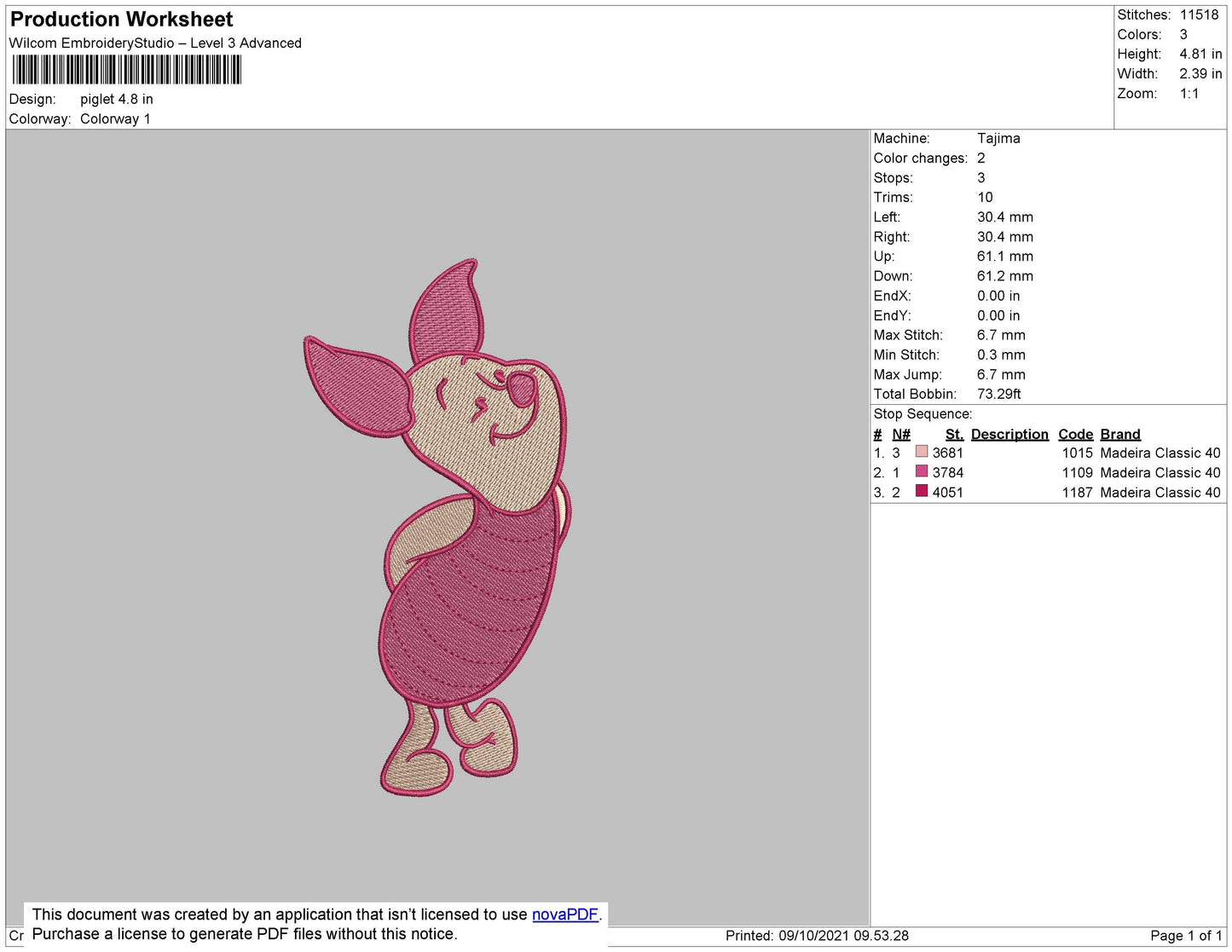Select the printed date '09/10/2021 09.53.28'
1232x952 pixels.
click(x=843, y=936)
